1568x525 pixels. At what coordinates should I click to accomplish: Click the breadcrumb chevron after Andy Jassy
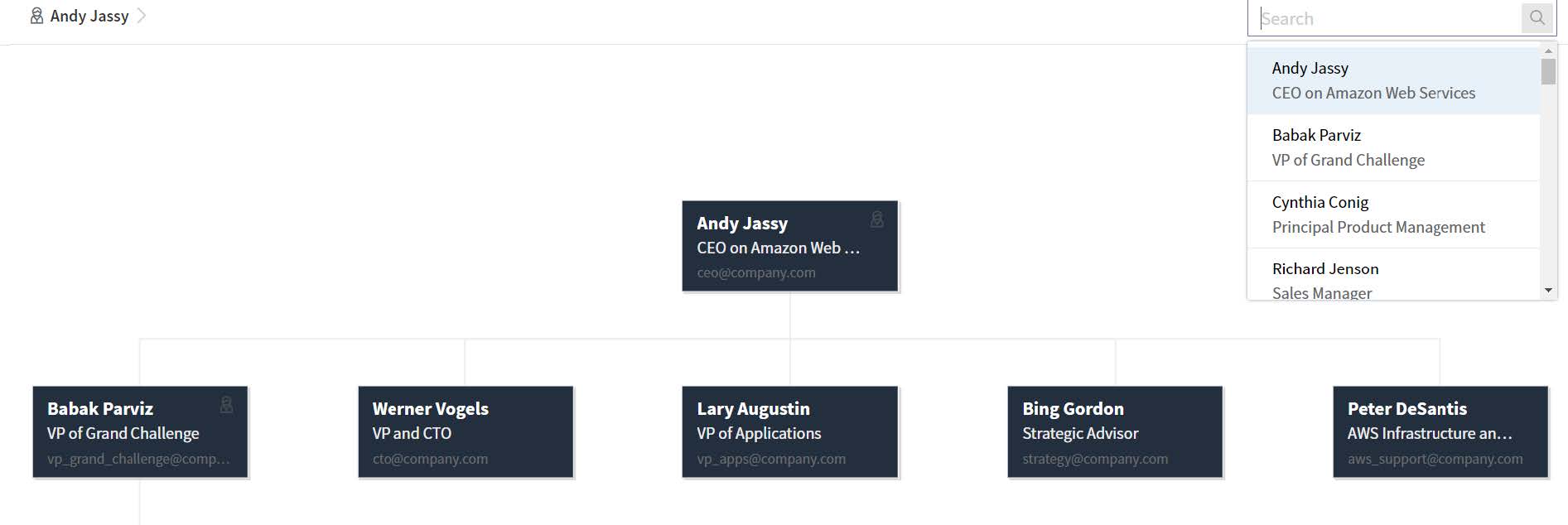click(142, 16)
